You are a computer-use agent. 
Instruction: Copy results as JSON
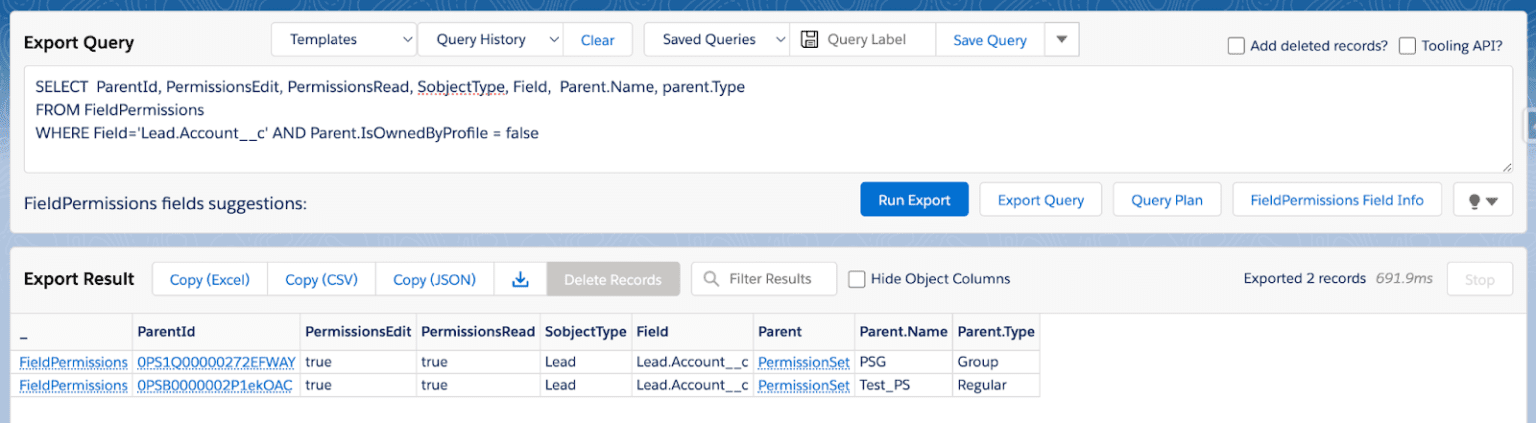[x=434, y=280]
